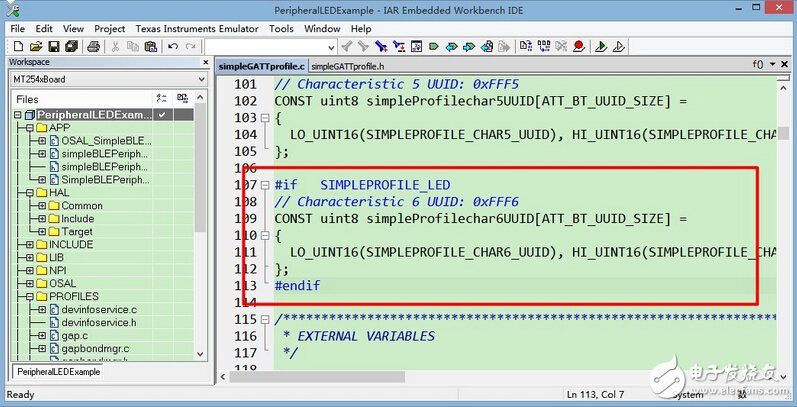This screenshot has width=797, height=407.
Task: Open the Edit menu
Action: point(44,28)
